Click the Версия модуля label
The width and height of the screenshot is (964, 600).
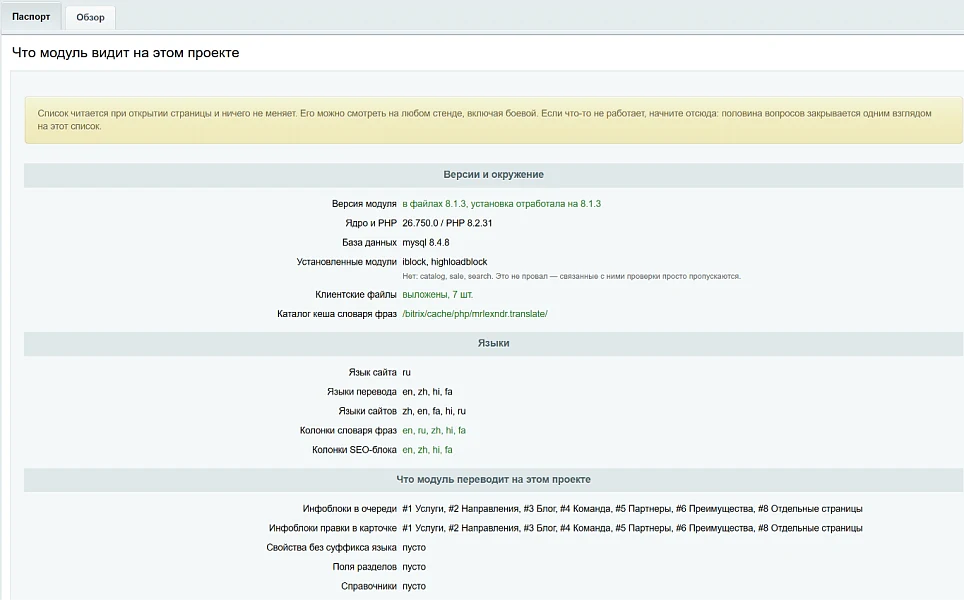[x=364, y=203]
